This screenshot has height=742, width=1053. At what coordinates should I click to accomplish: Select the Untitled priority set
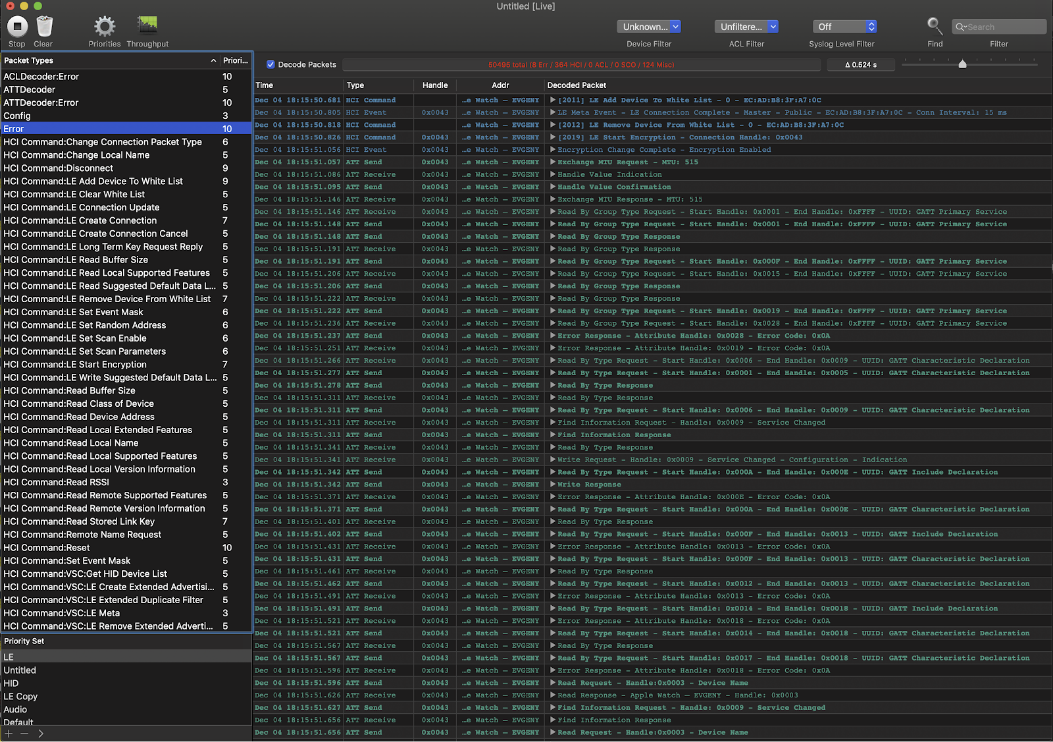[x=126, y=670]
